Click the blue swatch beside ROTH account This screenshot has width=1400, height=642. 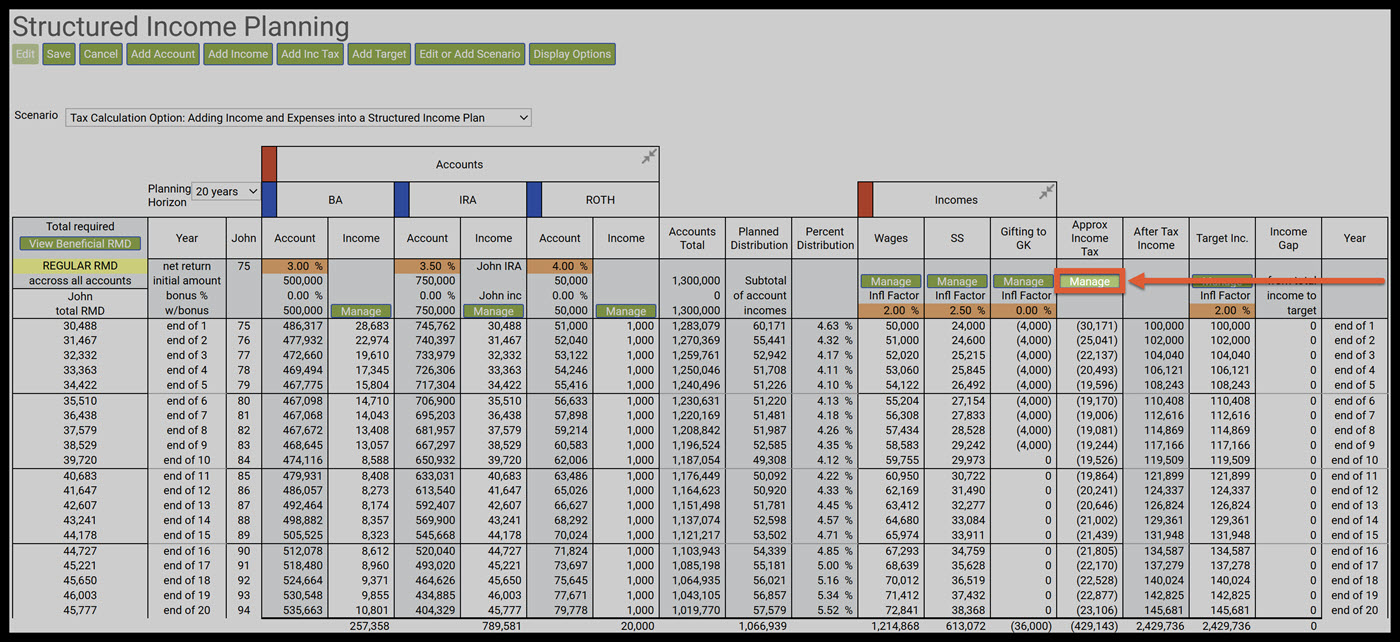[x=534, y=199]
